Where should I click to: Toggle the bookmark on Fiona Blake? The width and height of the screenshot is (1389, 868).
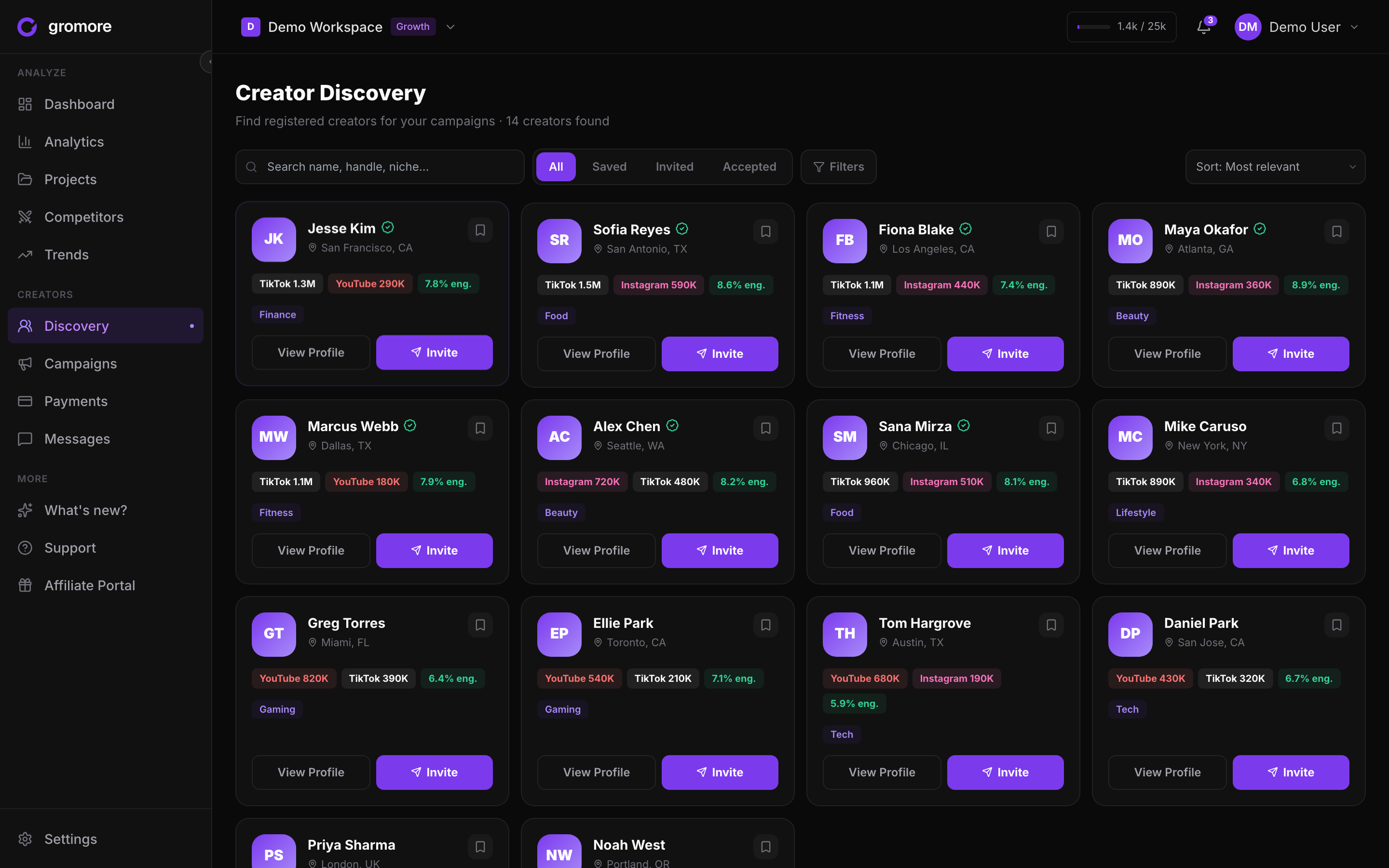[x=1051, y=231]
